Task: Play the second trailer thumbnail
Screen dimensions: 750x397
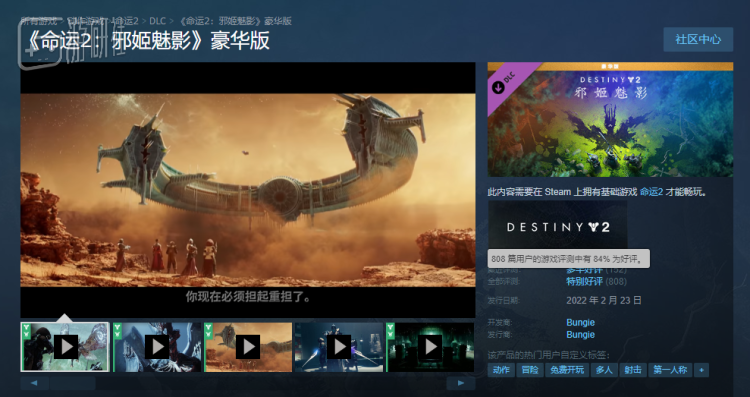Action: coord(157,347)
